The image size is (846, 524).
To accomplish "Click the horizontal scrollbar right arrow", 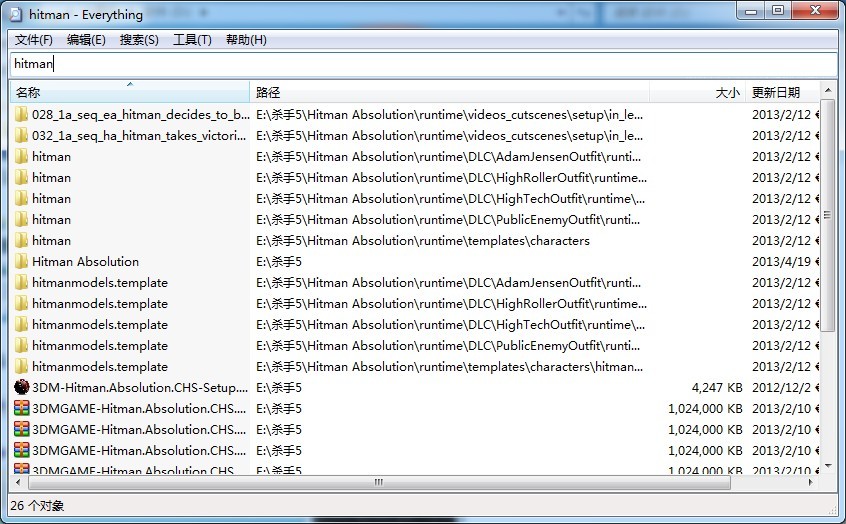I will click(x=812, y=481).
